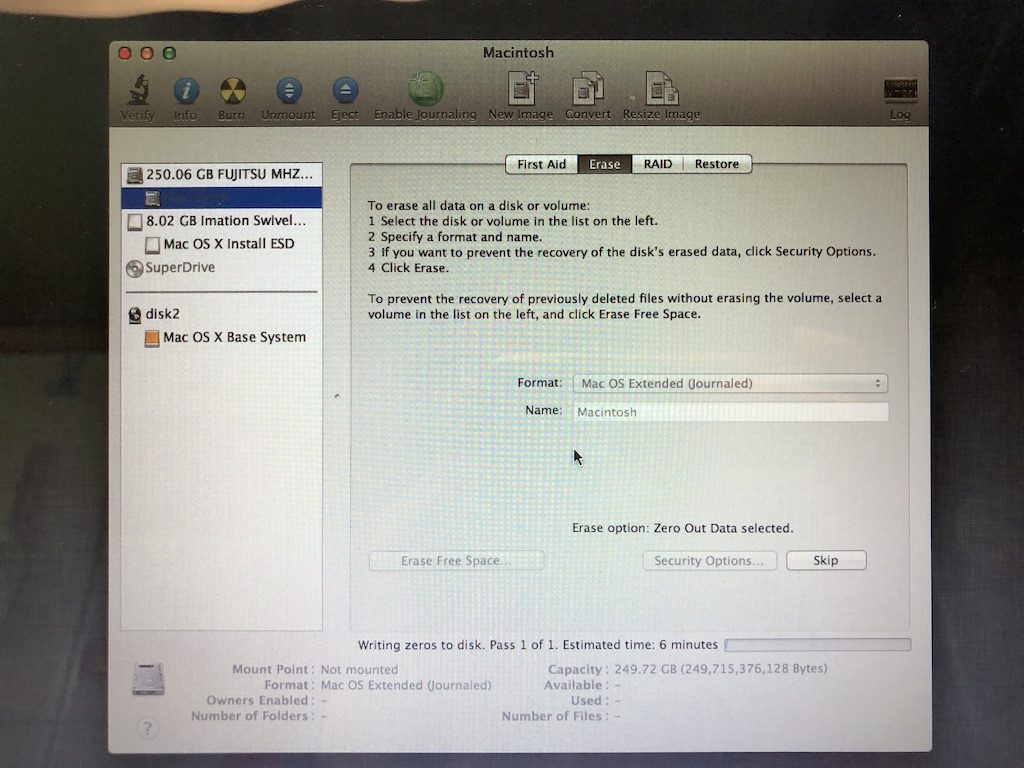Click the Convert toolbar icon
Image resolution: width=1024 pixels, height=768 pixels.
[587, 92]
